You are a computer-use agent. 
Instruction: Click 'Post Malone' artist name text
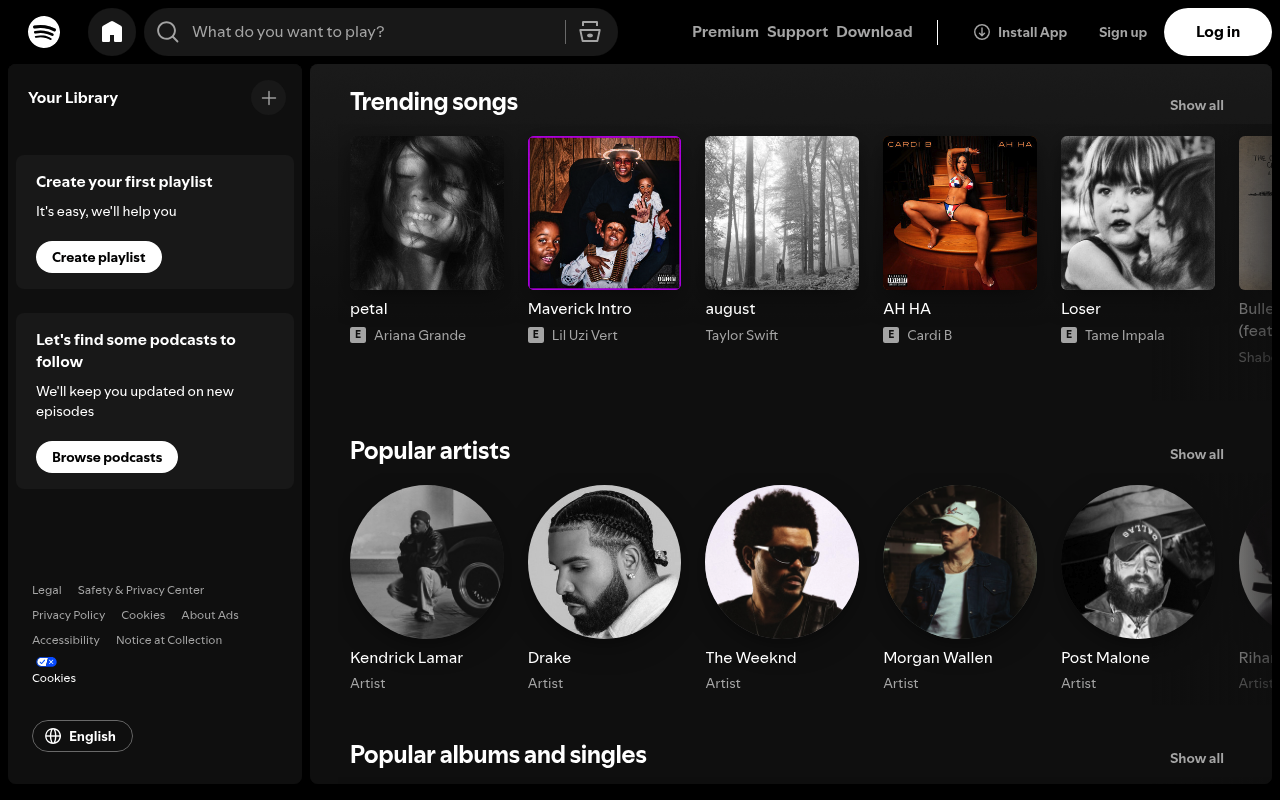point(1105,658)
